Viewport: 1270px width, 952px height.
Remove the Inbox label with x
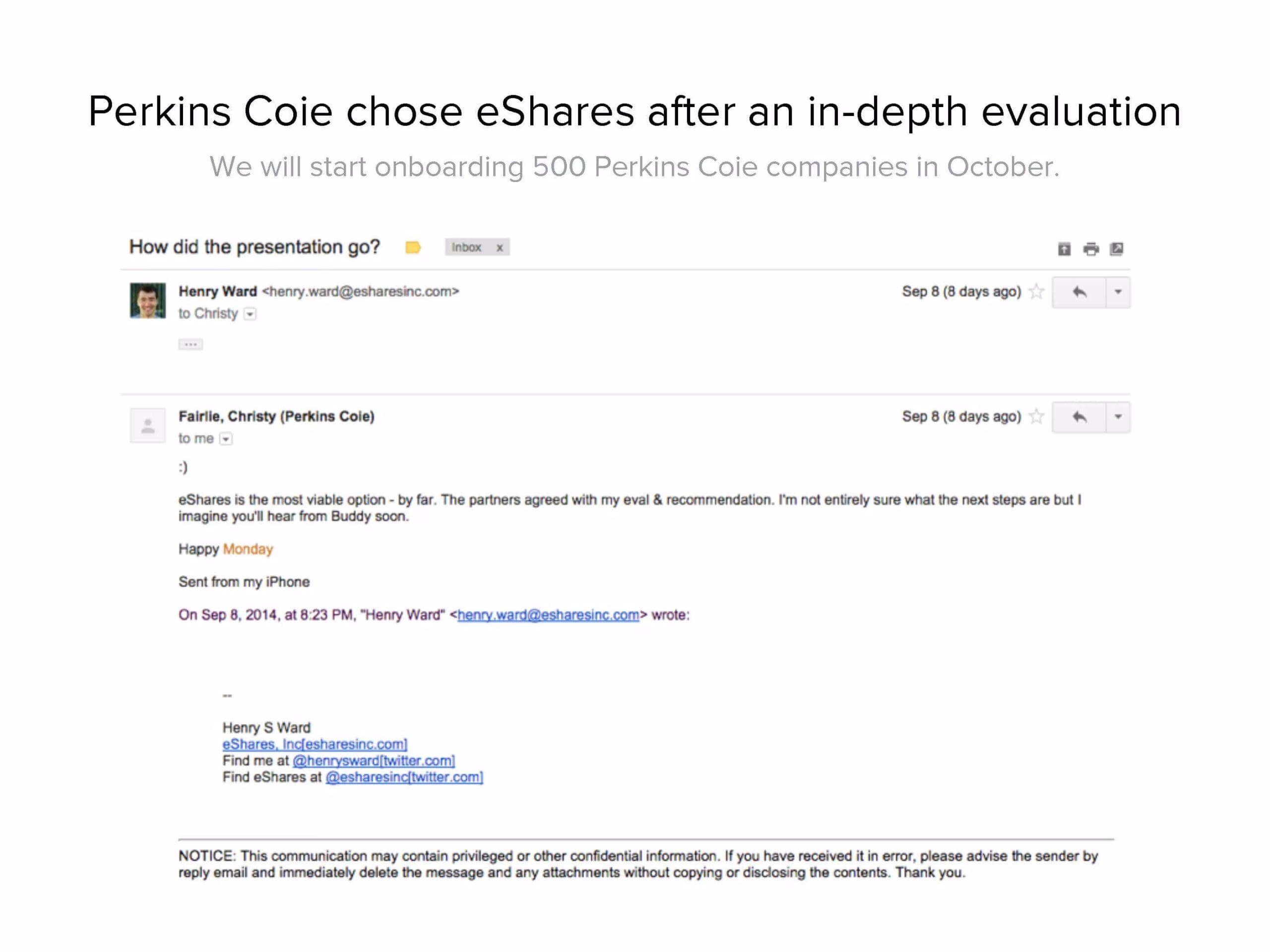(x=500, y=247)
